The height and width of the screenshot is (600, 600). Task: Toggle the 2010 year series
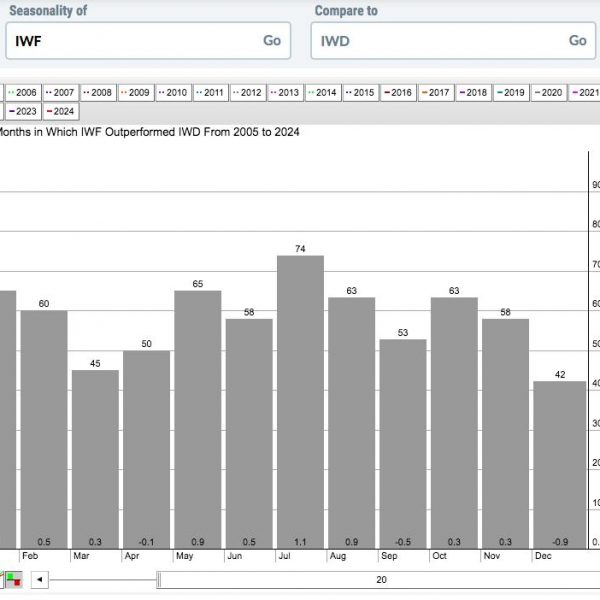[173, 93]
